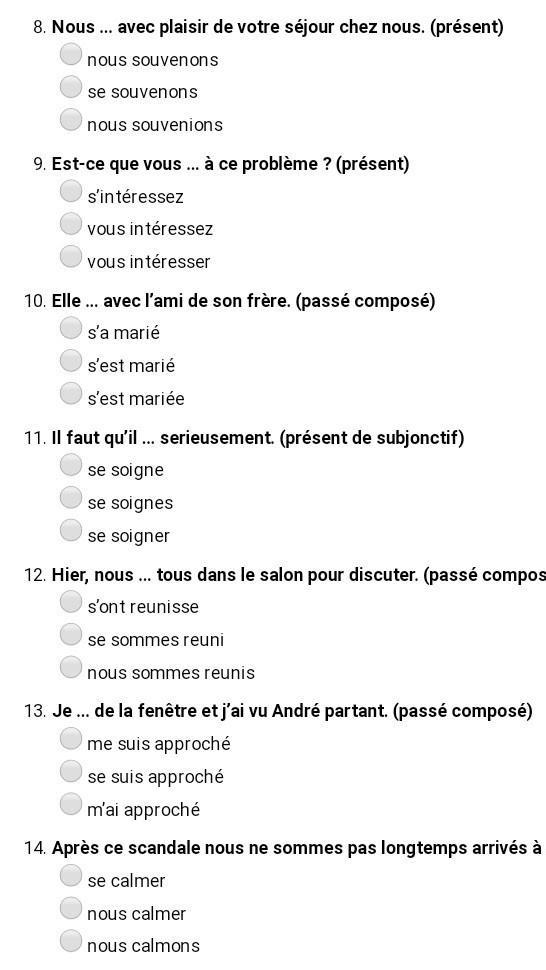Mark 'nous sommes reunis' as the answer
Screen dimensions: 546x970
(x=71, y=667)
